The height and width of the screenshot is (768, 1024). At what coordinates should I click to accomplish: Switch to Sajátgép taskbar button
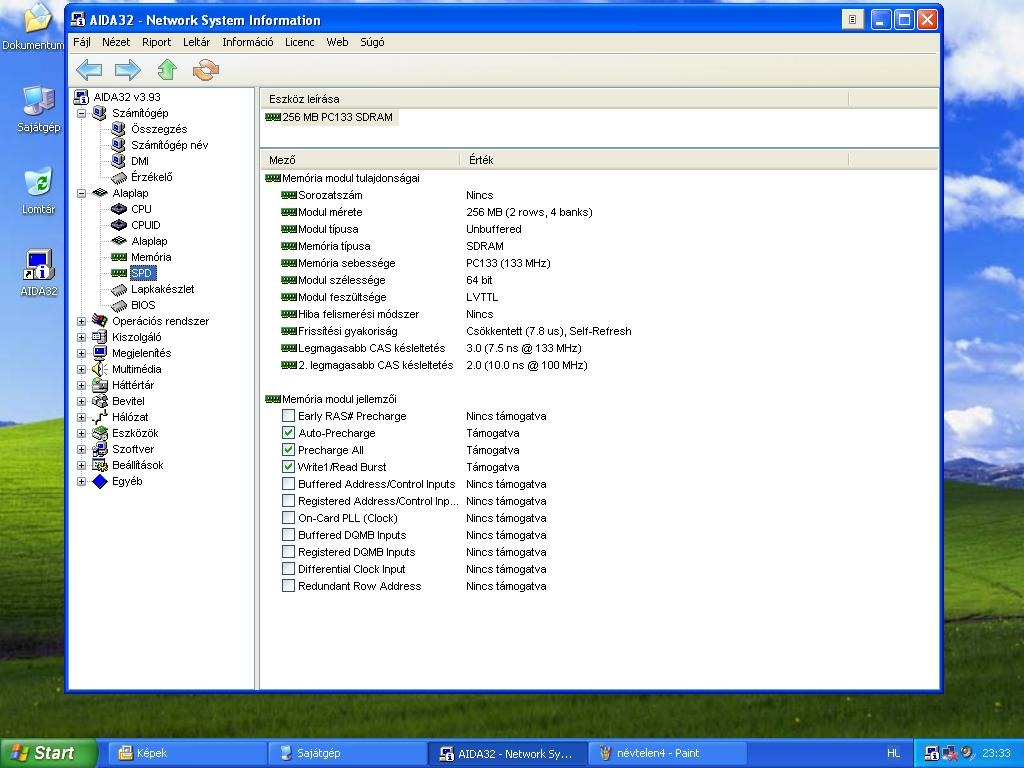(347, 753)
